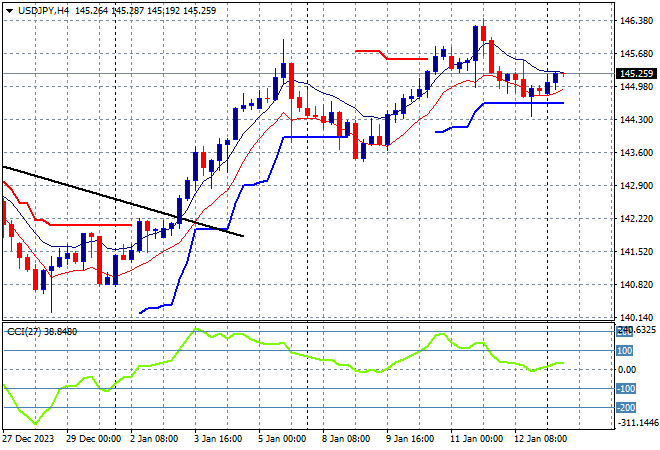Click the 140.820 price axis label
660x450 pixels.
(x=636, y=285)
